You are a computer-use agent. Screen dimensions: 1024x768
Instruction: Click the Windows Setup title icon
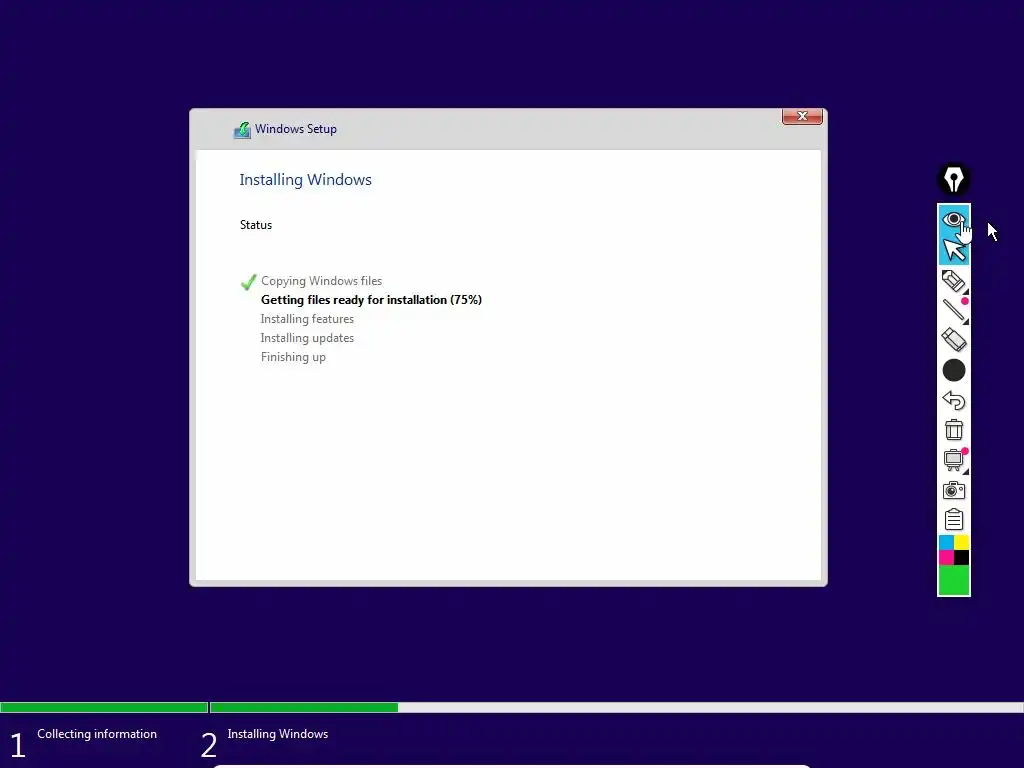(x=242, y=130)
